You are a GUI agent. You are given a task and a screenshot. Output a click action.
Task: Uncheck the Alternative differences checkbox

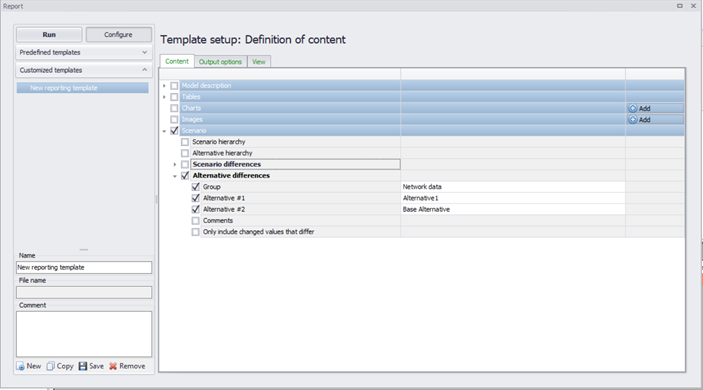185,176
